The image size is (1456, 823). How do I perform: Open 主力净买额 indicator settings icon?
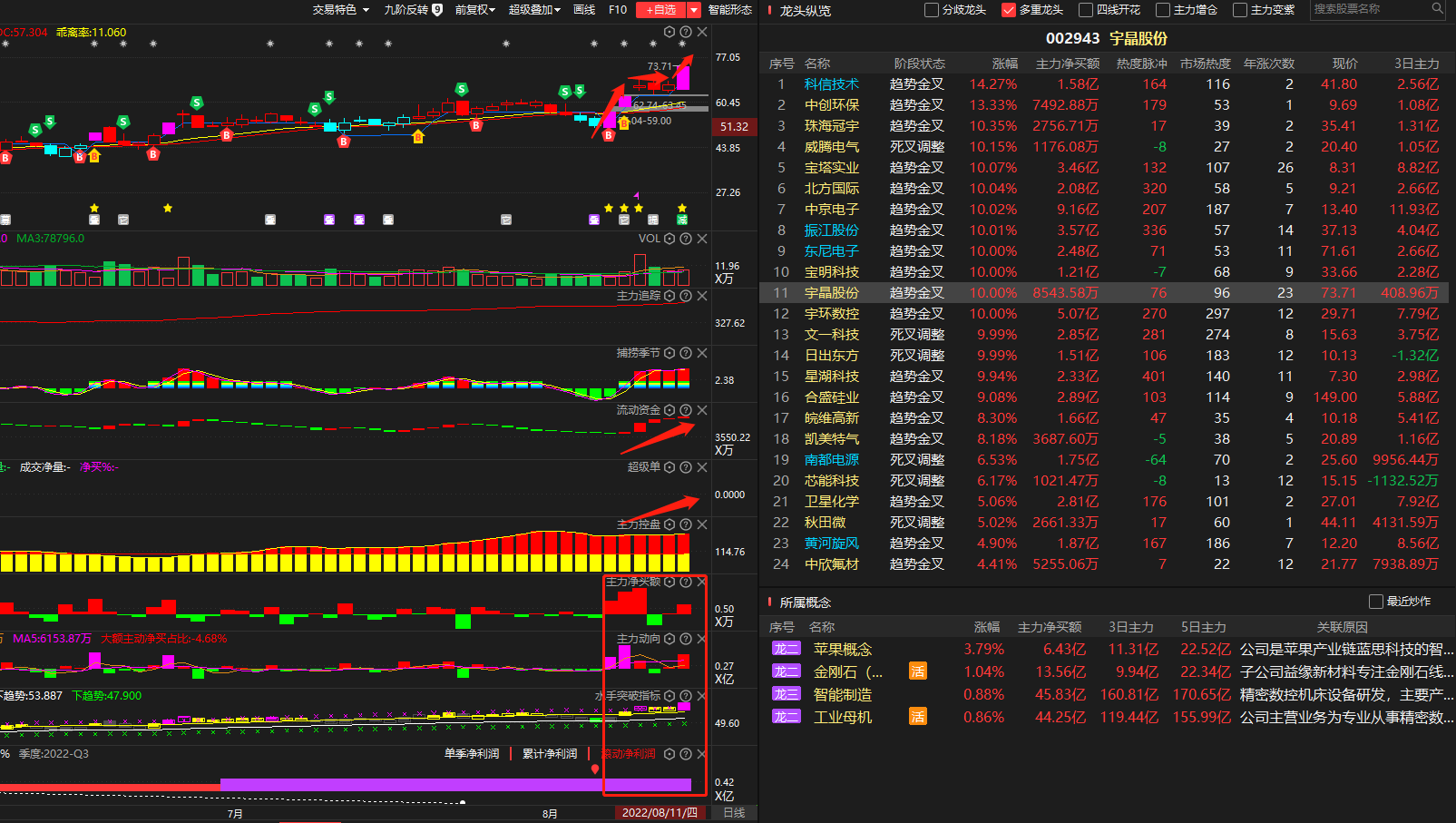pos(669,582)
